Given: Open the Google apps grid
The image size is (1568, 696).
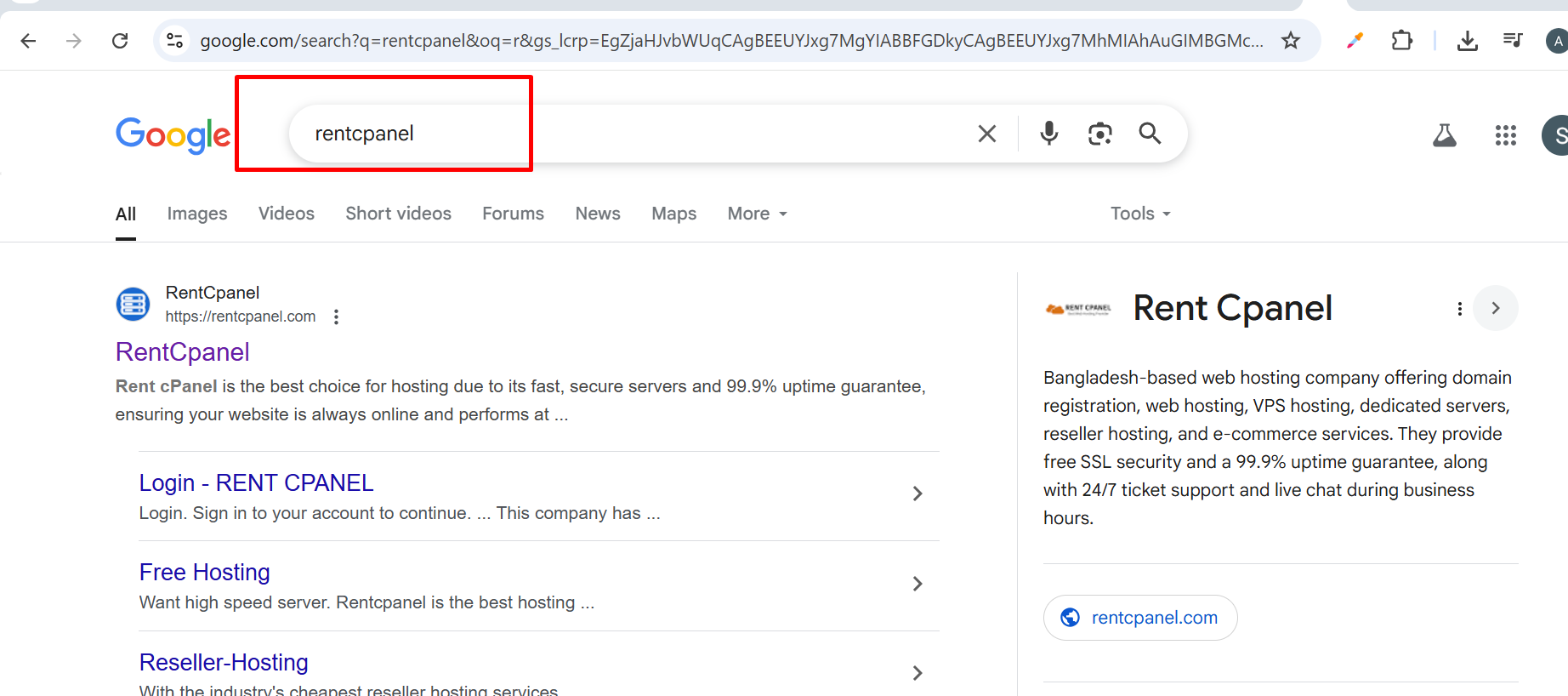Looking at the screenshot, I should 1506,135.
